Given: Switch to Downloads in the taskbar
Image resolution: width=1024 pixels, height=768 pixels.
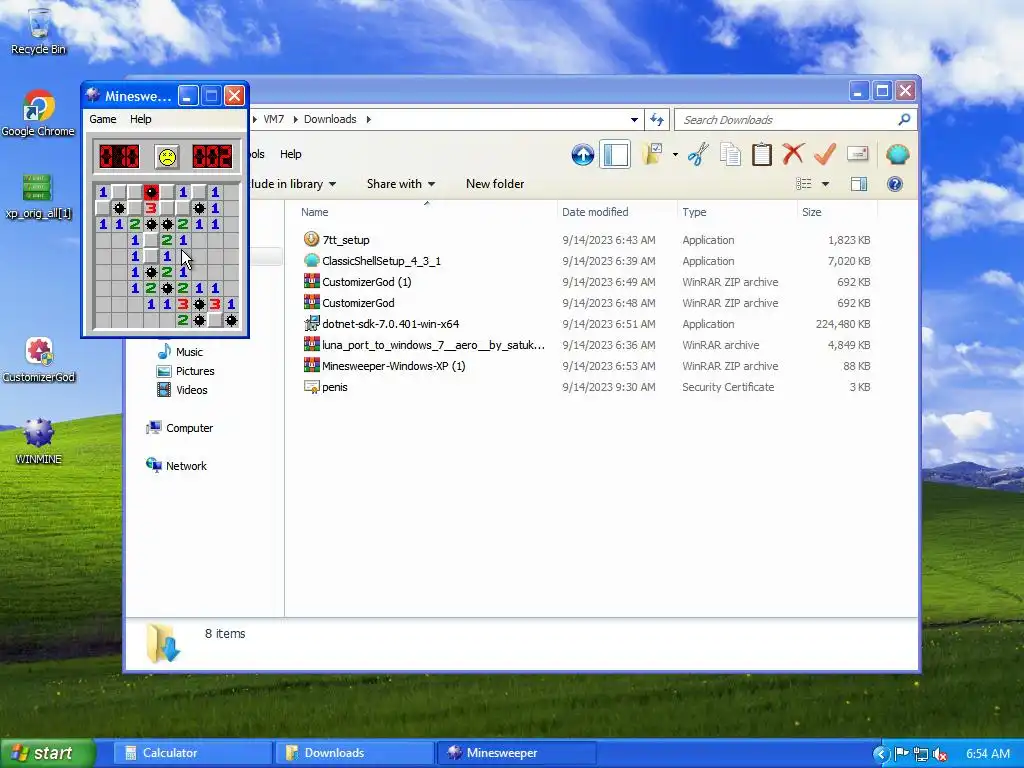Looking at the screenshot, I should pos(354,753).
